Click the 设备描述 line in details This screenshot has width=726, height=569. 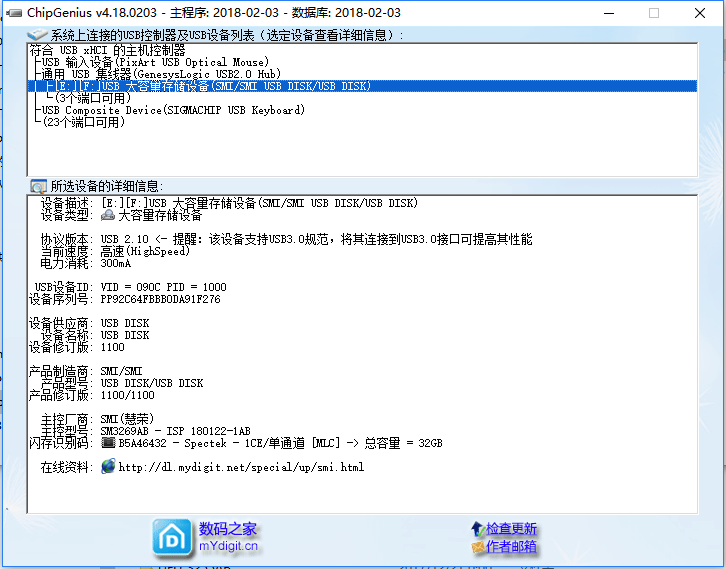point(229,203)
